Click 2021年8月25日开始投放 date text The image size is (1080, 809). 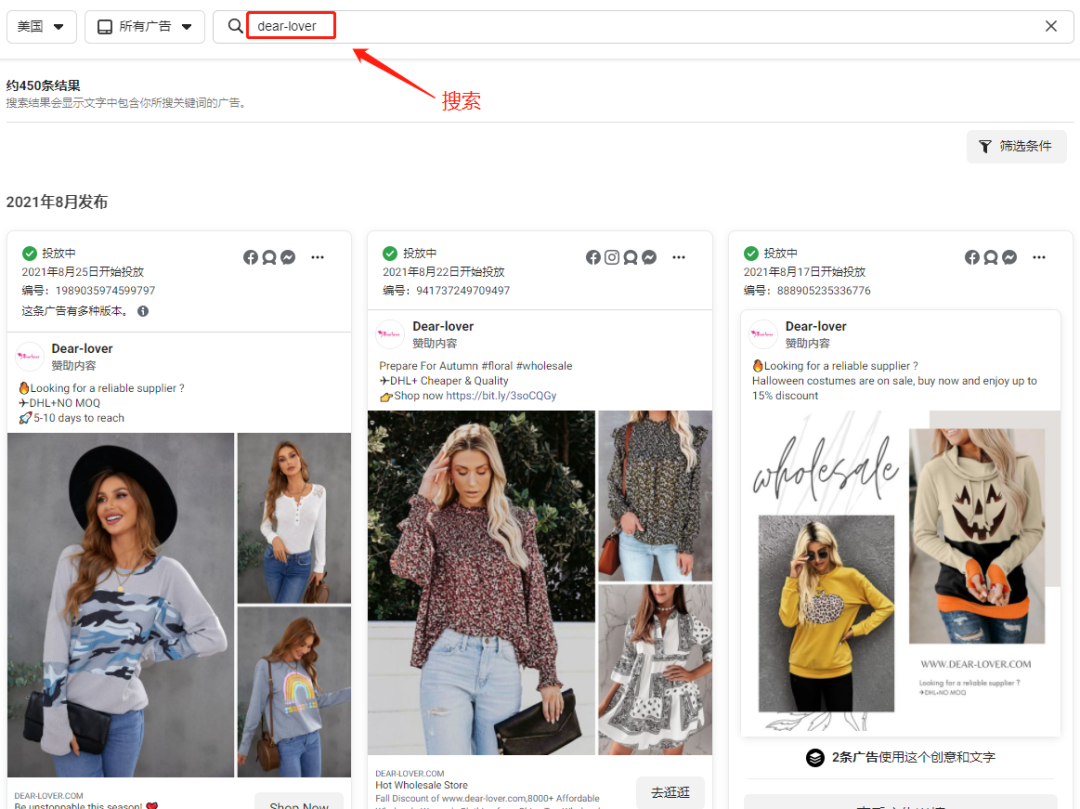(83, 272)
